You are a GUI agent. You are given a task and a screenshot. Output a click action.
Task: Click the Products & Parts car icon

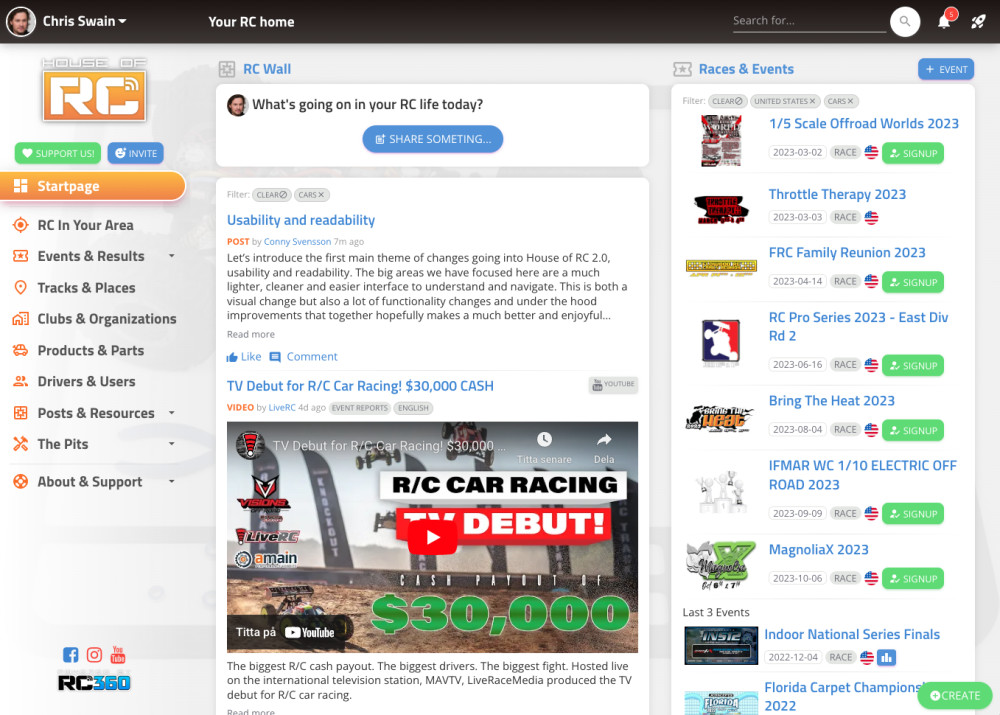[20, 350]
